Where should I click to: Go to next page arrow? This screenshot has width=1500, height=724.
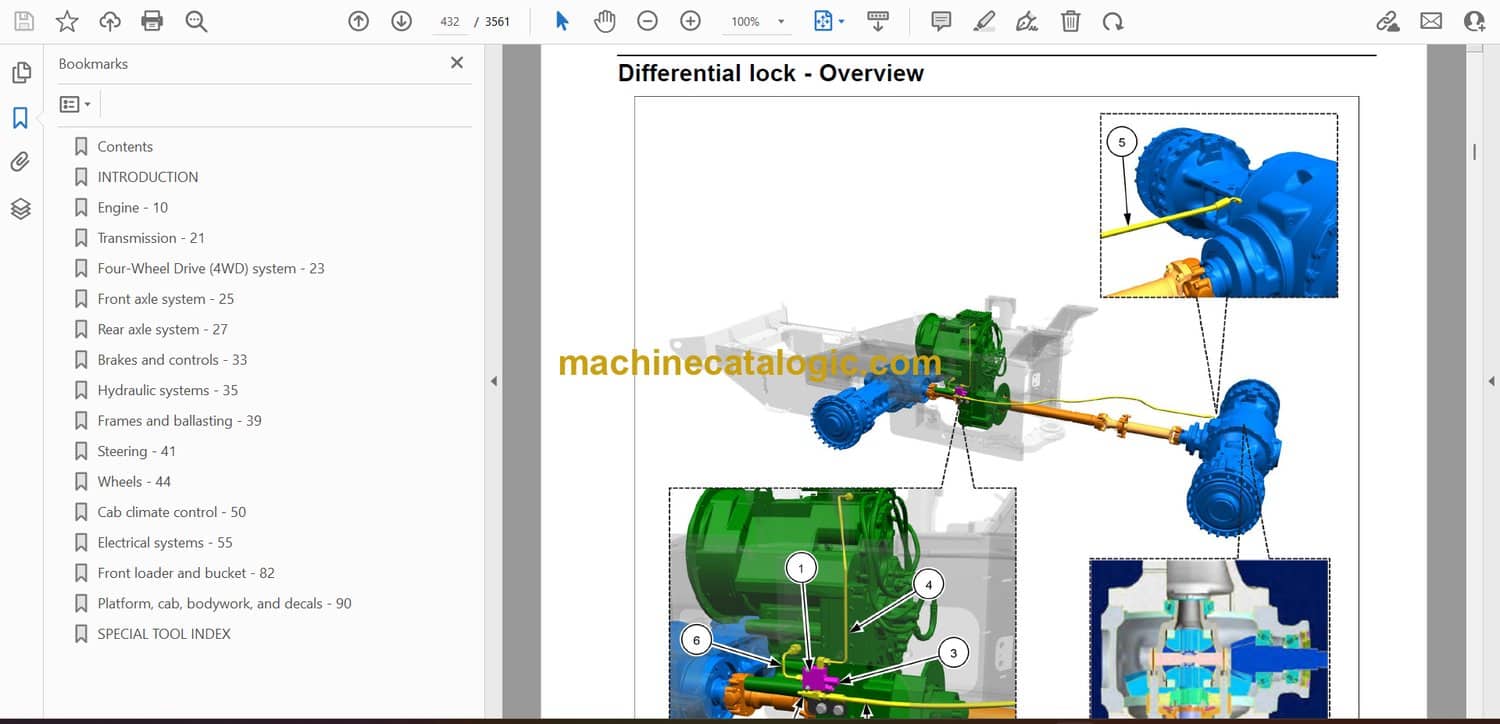401,21
